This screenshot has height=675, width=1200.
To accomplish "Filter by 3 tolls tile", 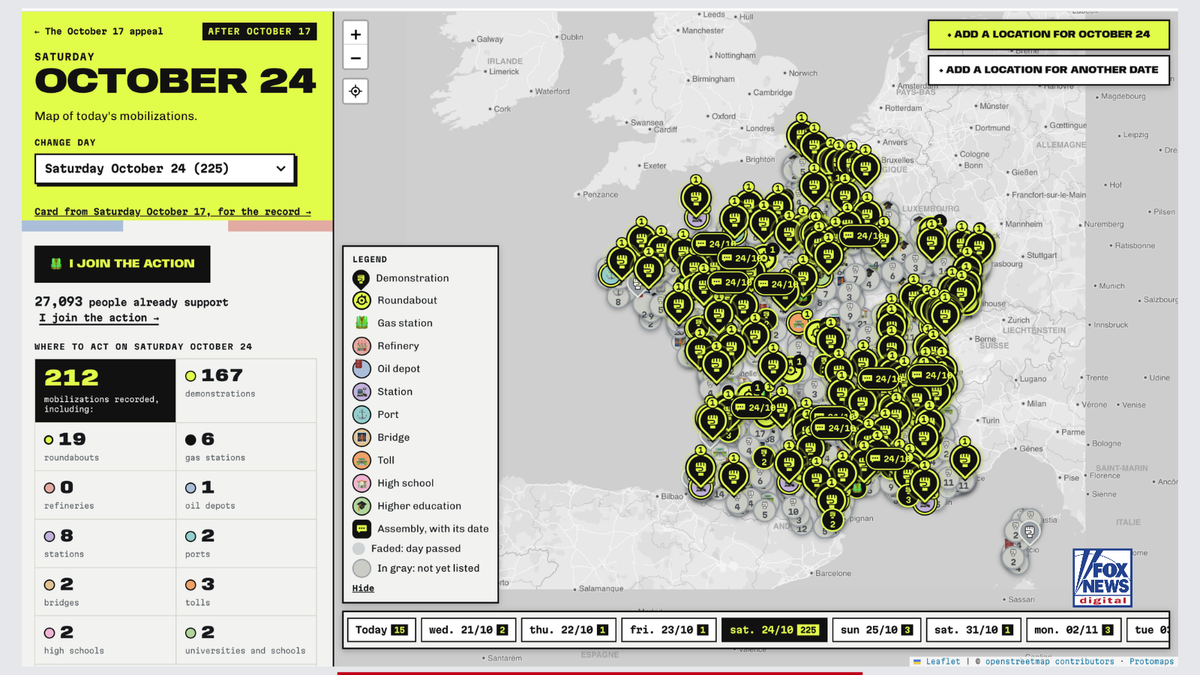I will [246, 591].
